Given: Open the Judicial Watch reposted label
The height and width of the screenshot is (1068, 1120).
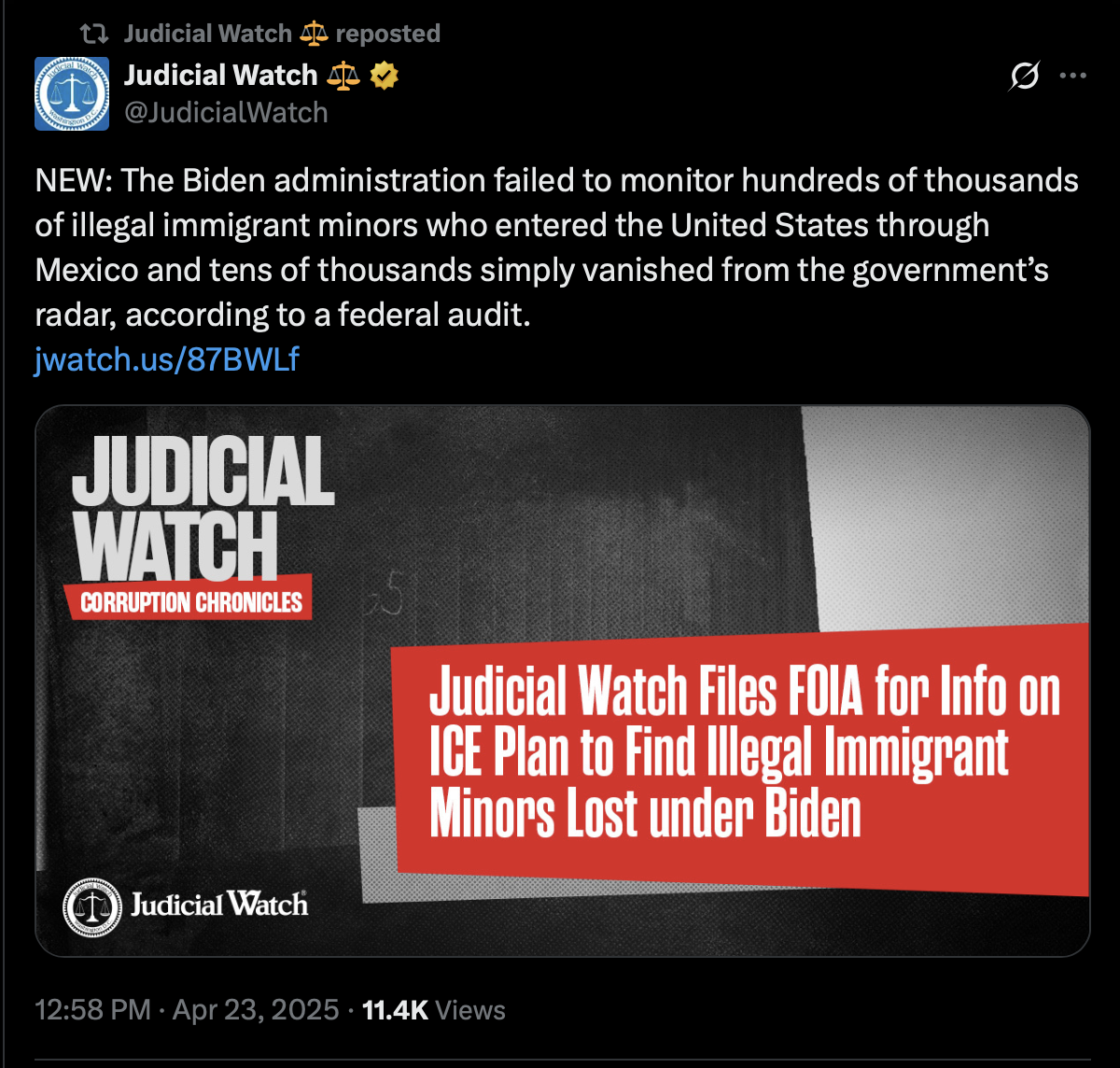Looking at the screenshot, I should click(282, 34).
